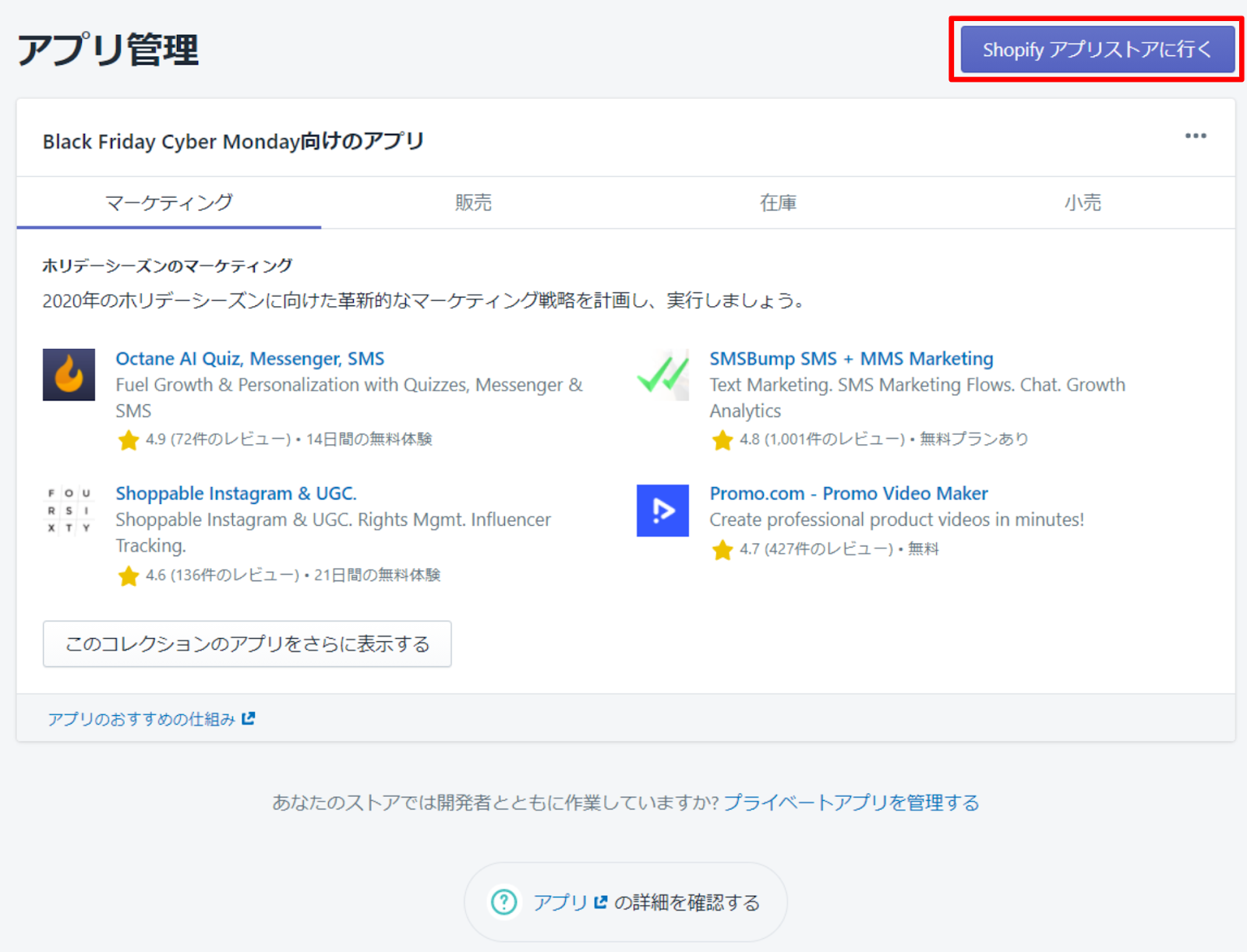Click the Promo.com blue play icon

pos(662,510)
